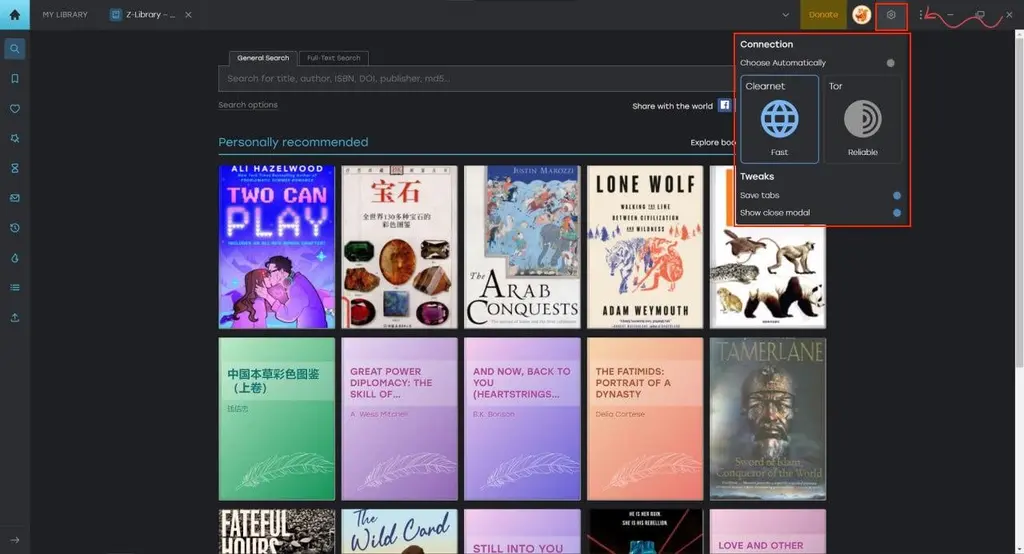1024x554 pixels.
Task: Click the Donate button
Action: click(823, 15)
